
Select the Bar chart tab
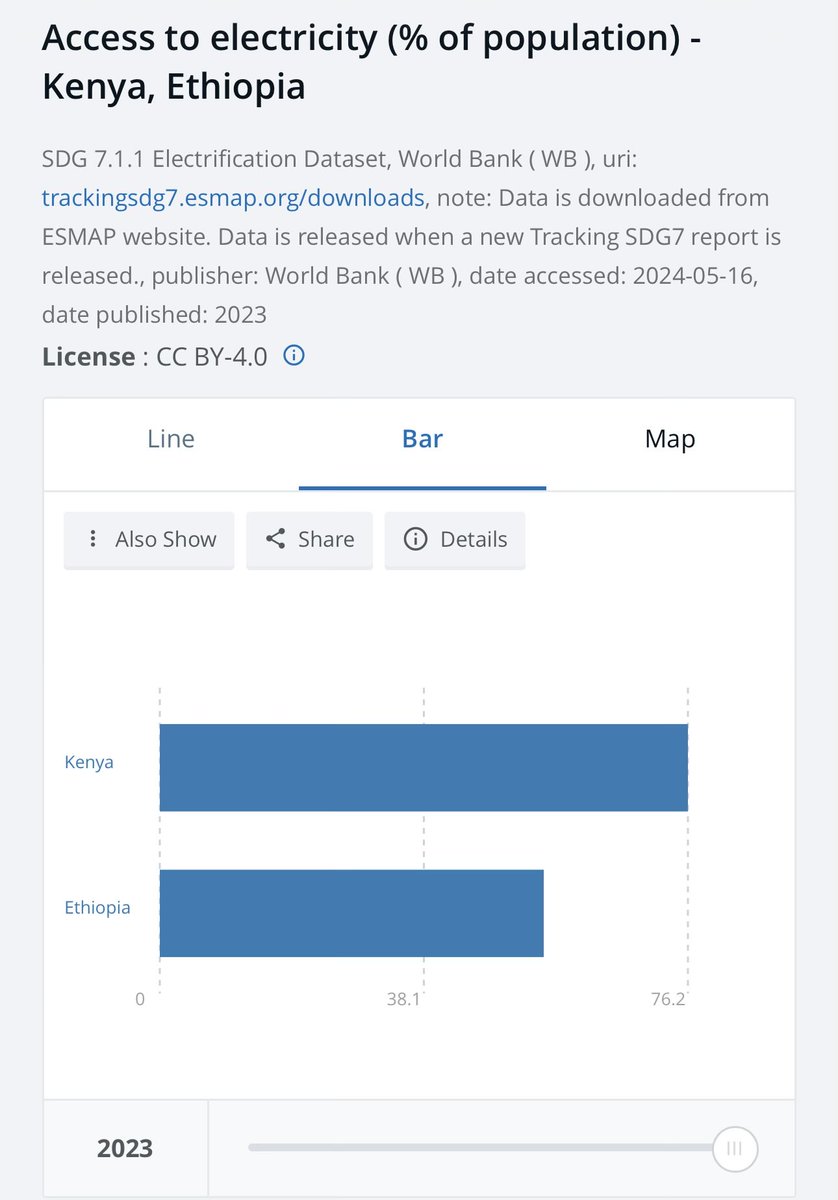point(422,439)
